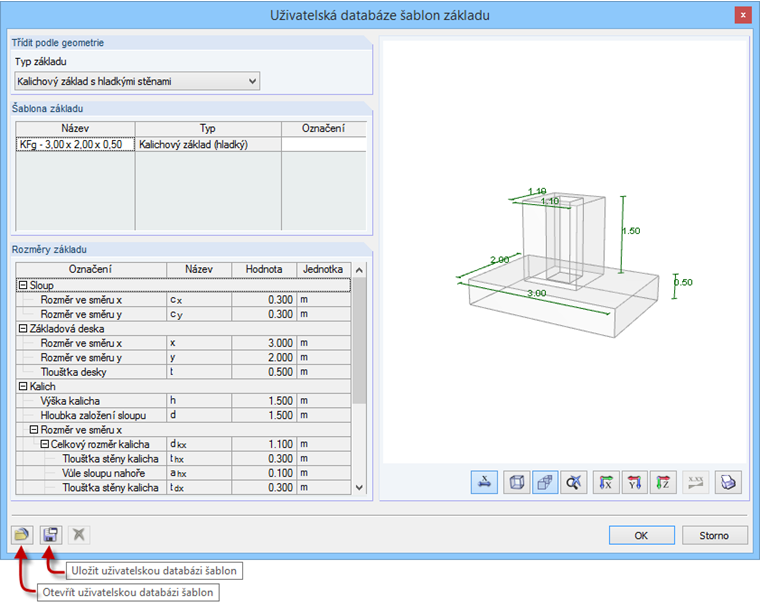Viewport: 760px width, 608px height.
Task: Edit the cx value 0.300
Action: point(264,300)
